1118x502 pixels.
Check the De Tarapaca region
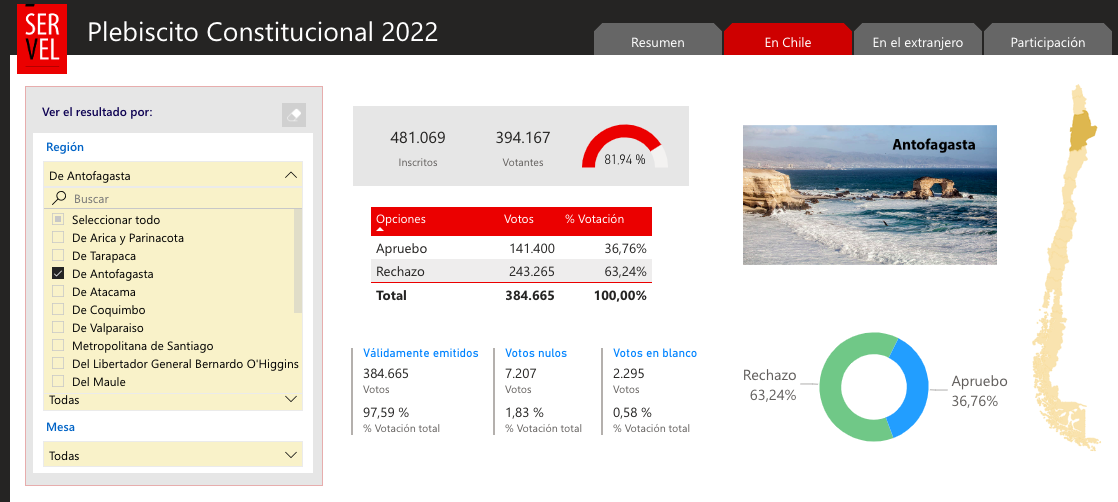(x=58, y=255)
